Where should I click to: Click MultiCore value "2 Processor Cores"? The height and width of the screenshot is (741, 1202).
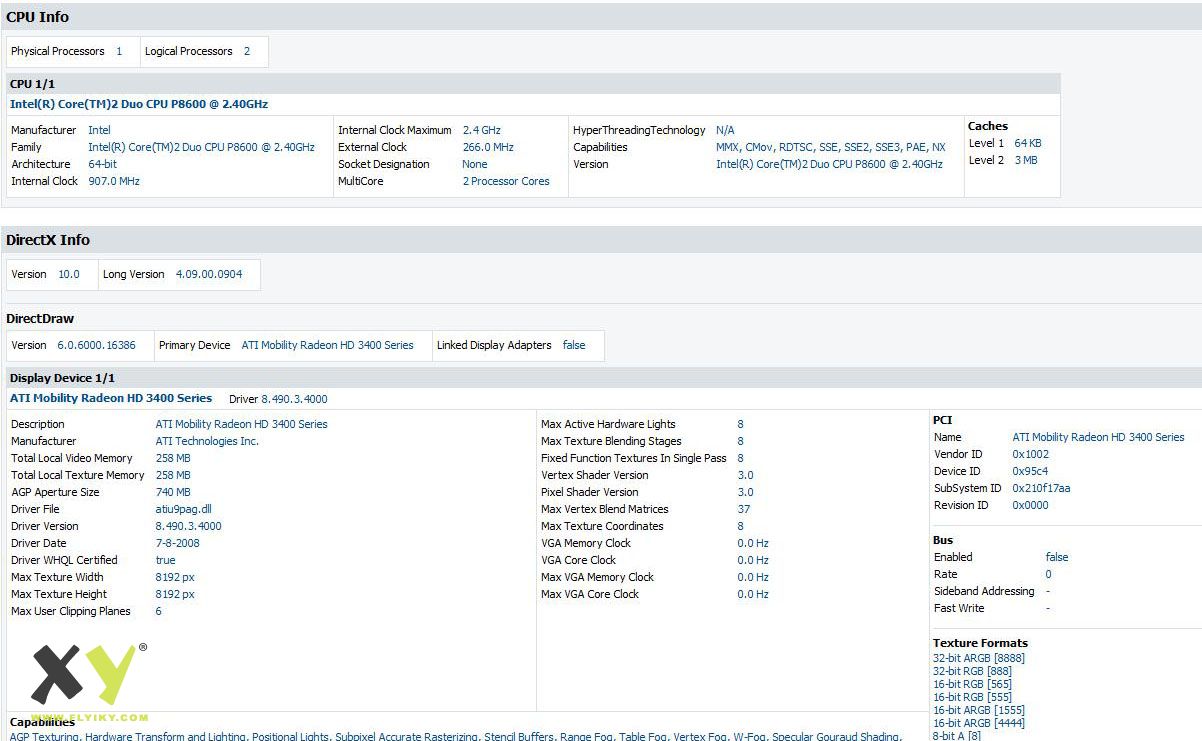(x=506, y=181)
